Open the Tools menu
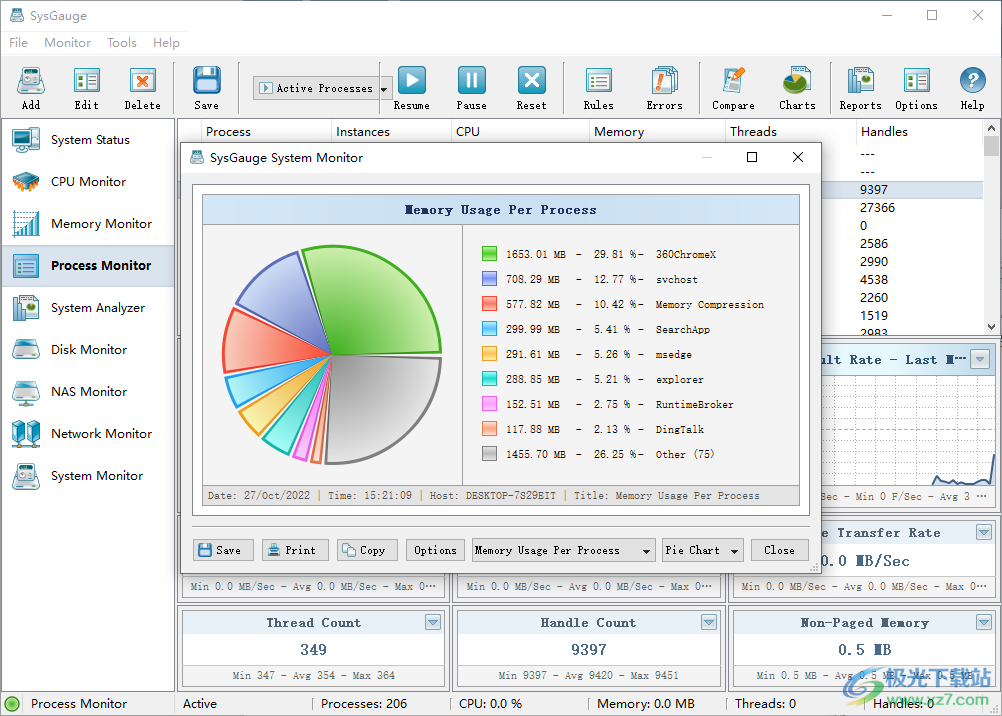Image resolution: width=1002 pixels, height=716 pixels. (x=121, y=43)
